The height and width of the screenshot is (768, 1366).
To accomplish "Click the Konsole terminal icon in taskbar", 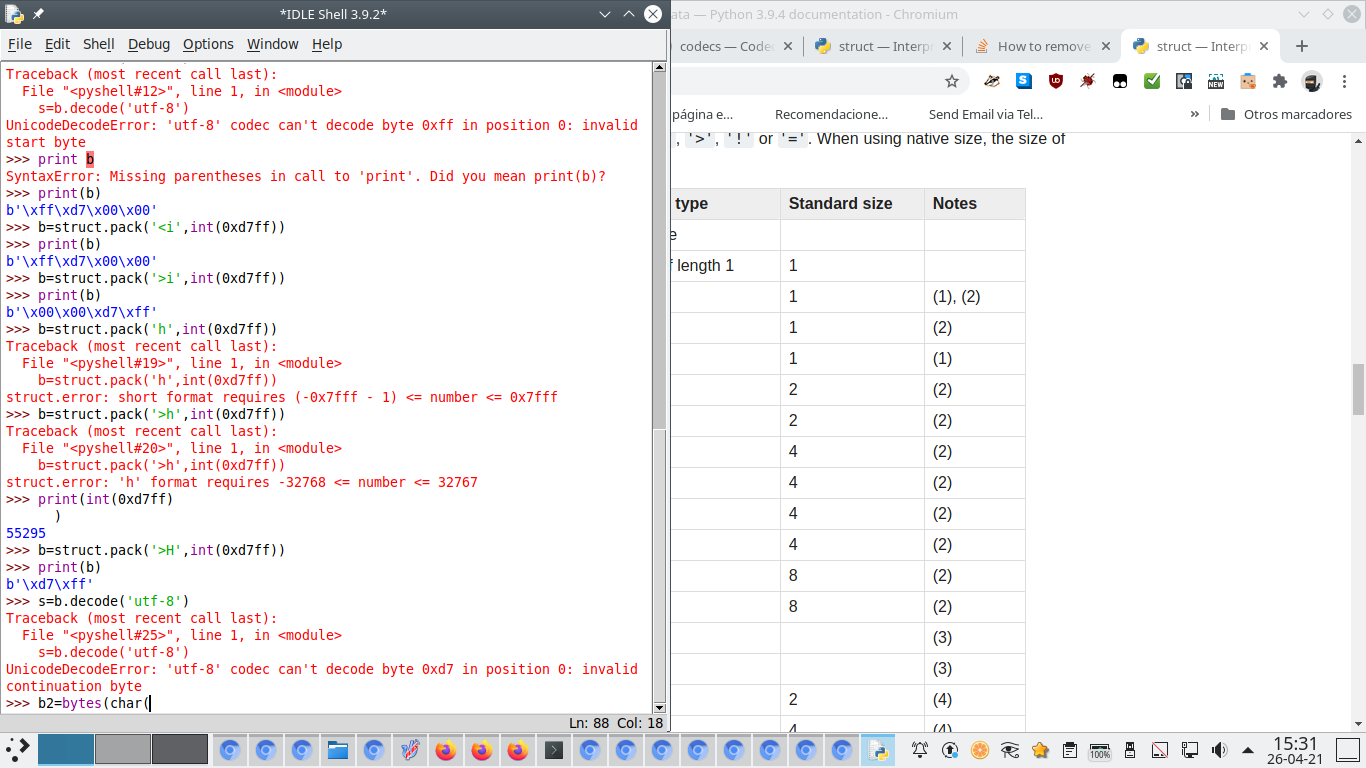I will pyautogui.click(x=553, y=749).
